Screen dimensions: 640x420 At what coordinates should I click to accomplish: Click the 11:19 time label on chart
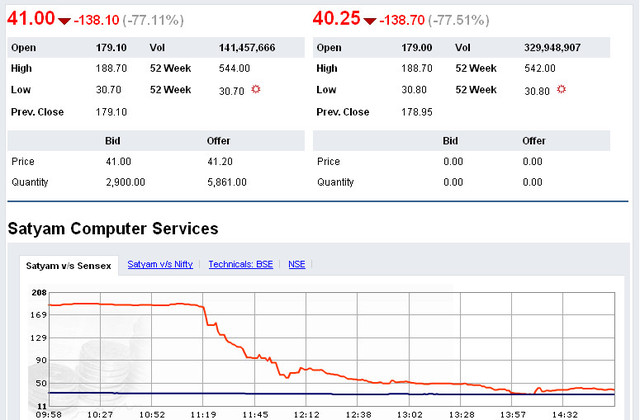203,415
